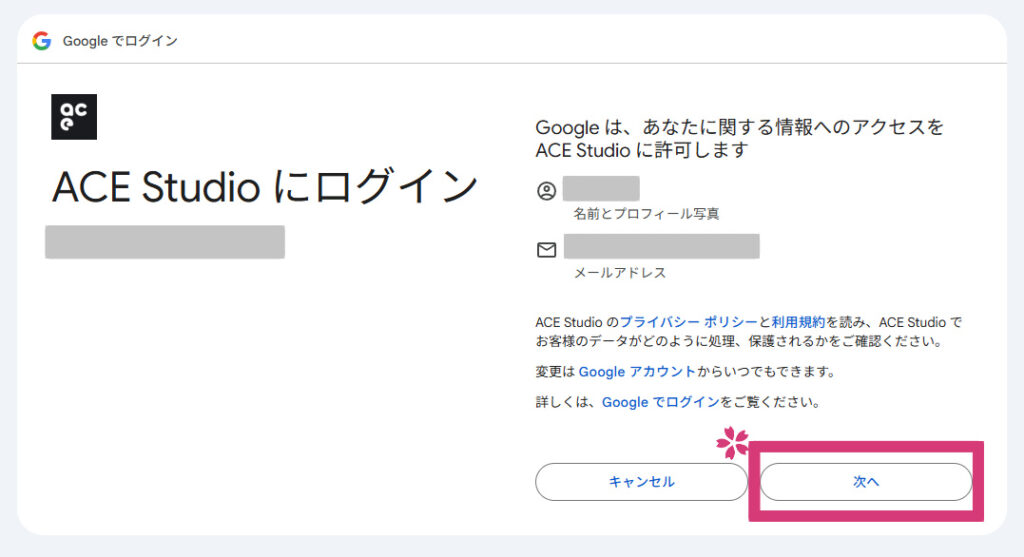The image size is (1024, 557).
Task: Click the ACE Studio black logo icon
Action: coord(74,116)
